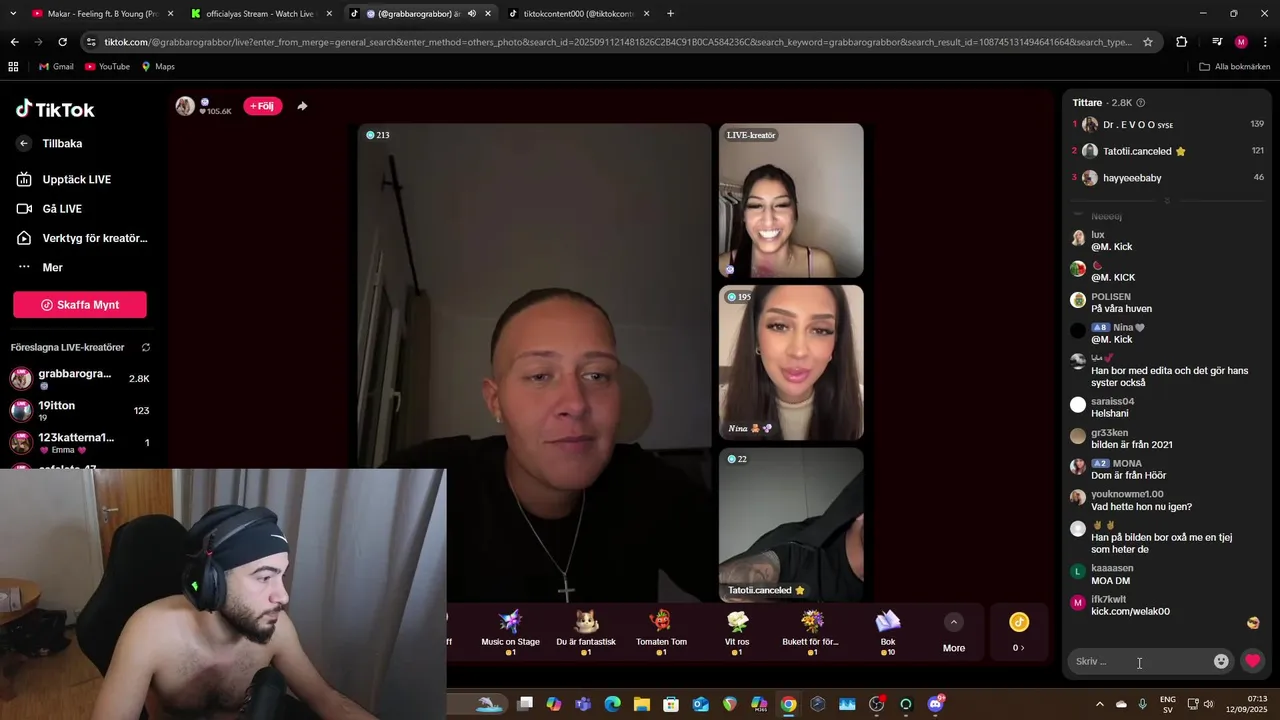Select Tatotii.canceled's guest video tile
Image resolution: width=1280 pixels, height=720 pixels.
pyautogui.click(x=791, y=524)
